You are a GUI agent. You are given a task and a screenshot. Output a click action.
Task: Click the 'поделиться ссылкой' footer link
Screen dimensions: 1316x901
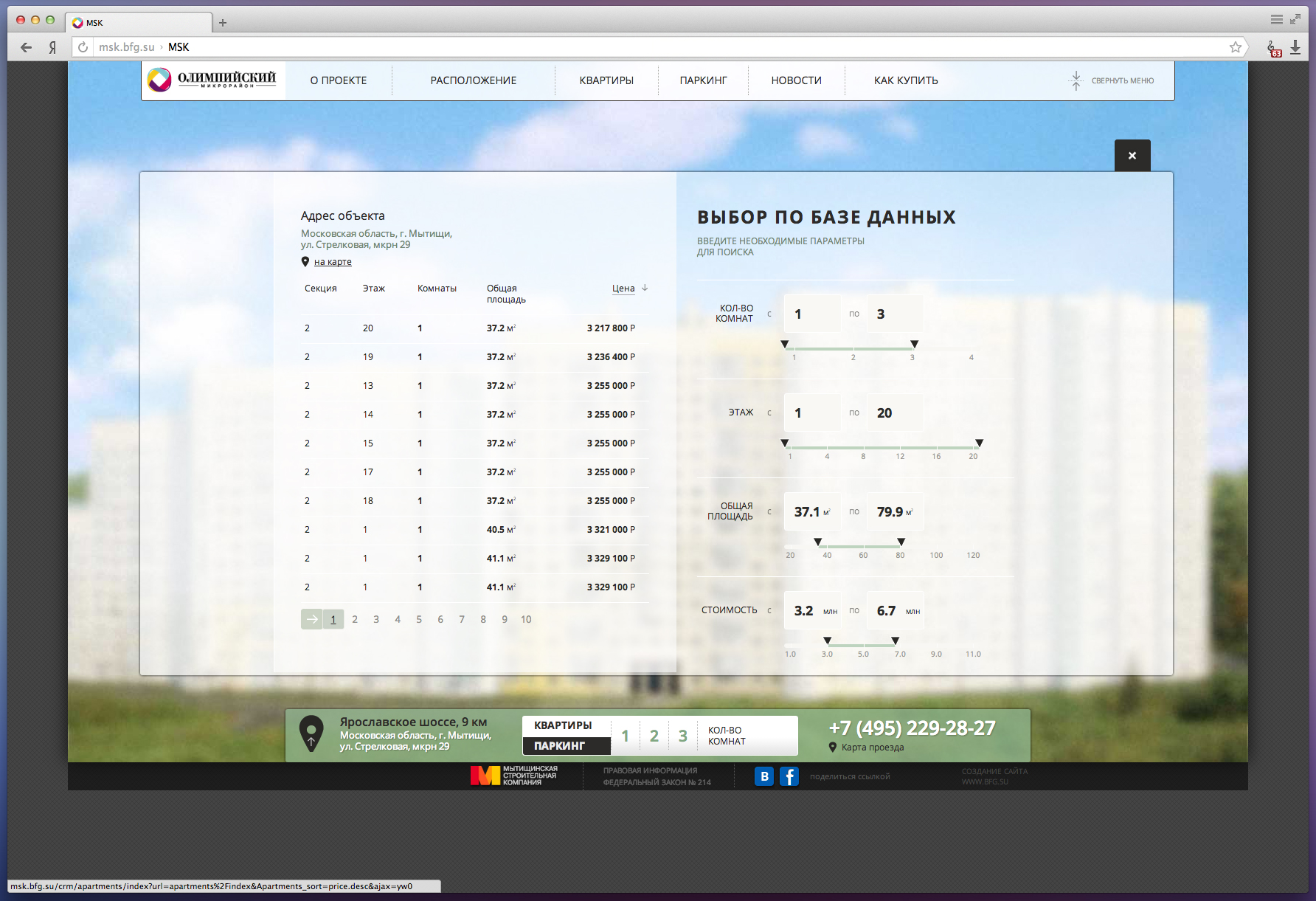pyautogui.click(x=850, y=777)
